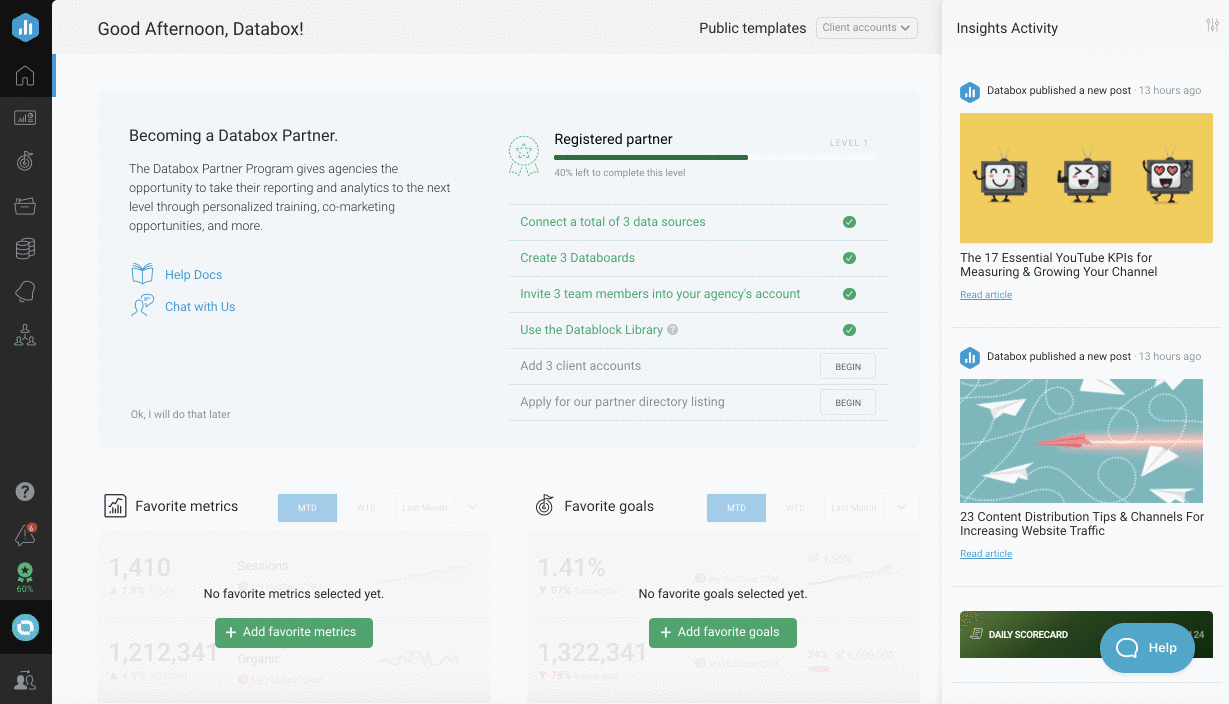Click the Registered partner progress bar
This screenshot has height=704, width=1229.
coord(714,157)
